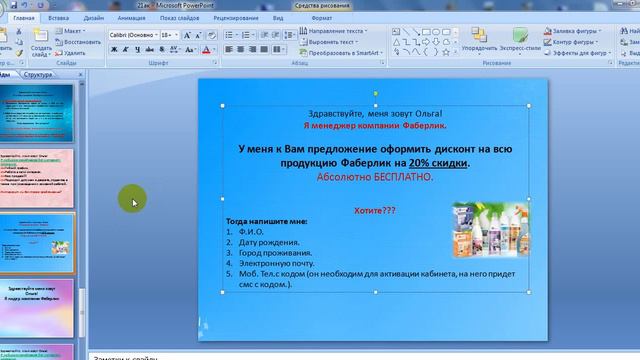Pick the Right Arrow block shape

(426, 42)
